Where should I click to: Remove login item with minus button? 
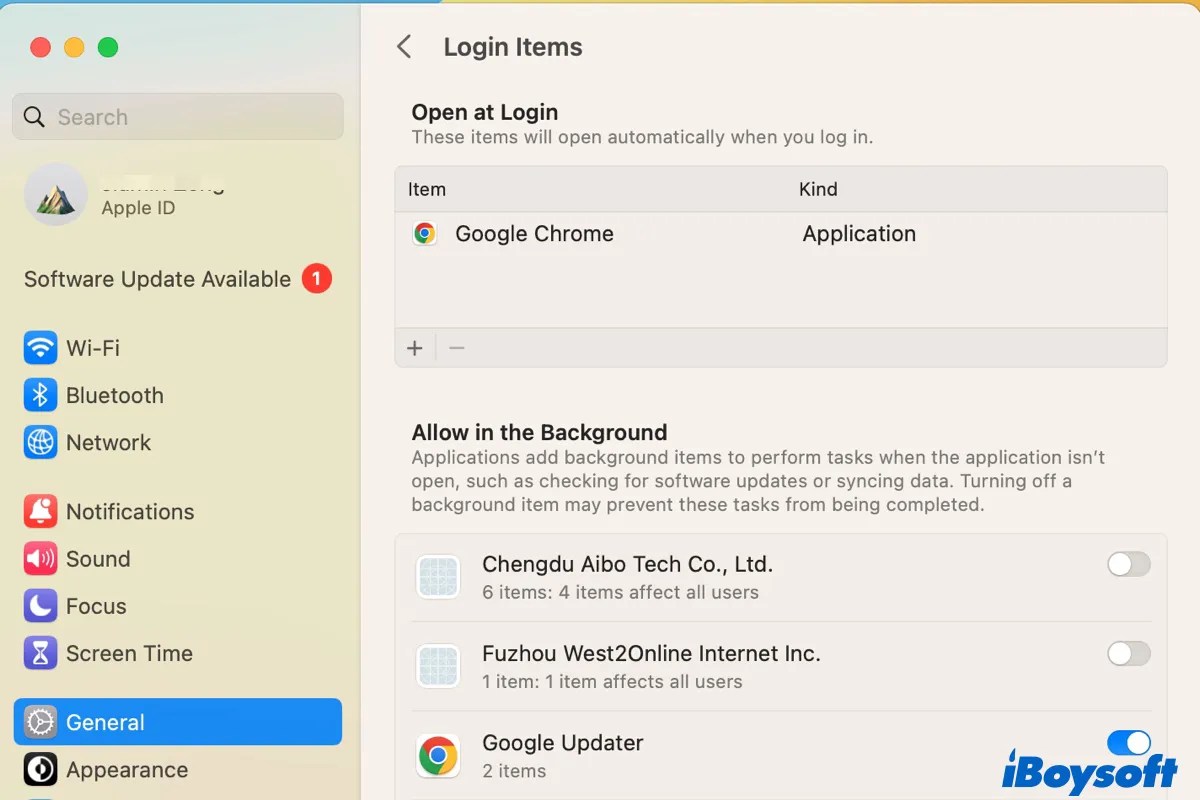(457, 348)
